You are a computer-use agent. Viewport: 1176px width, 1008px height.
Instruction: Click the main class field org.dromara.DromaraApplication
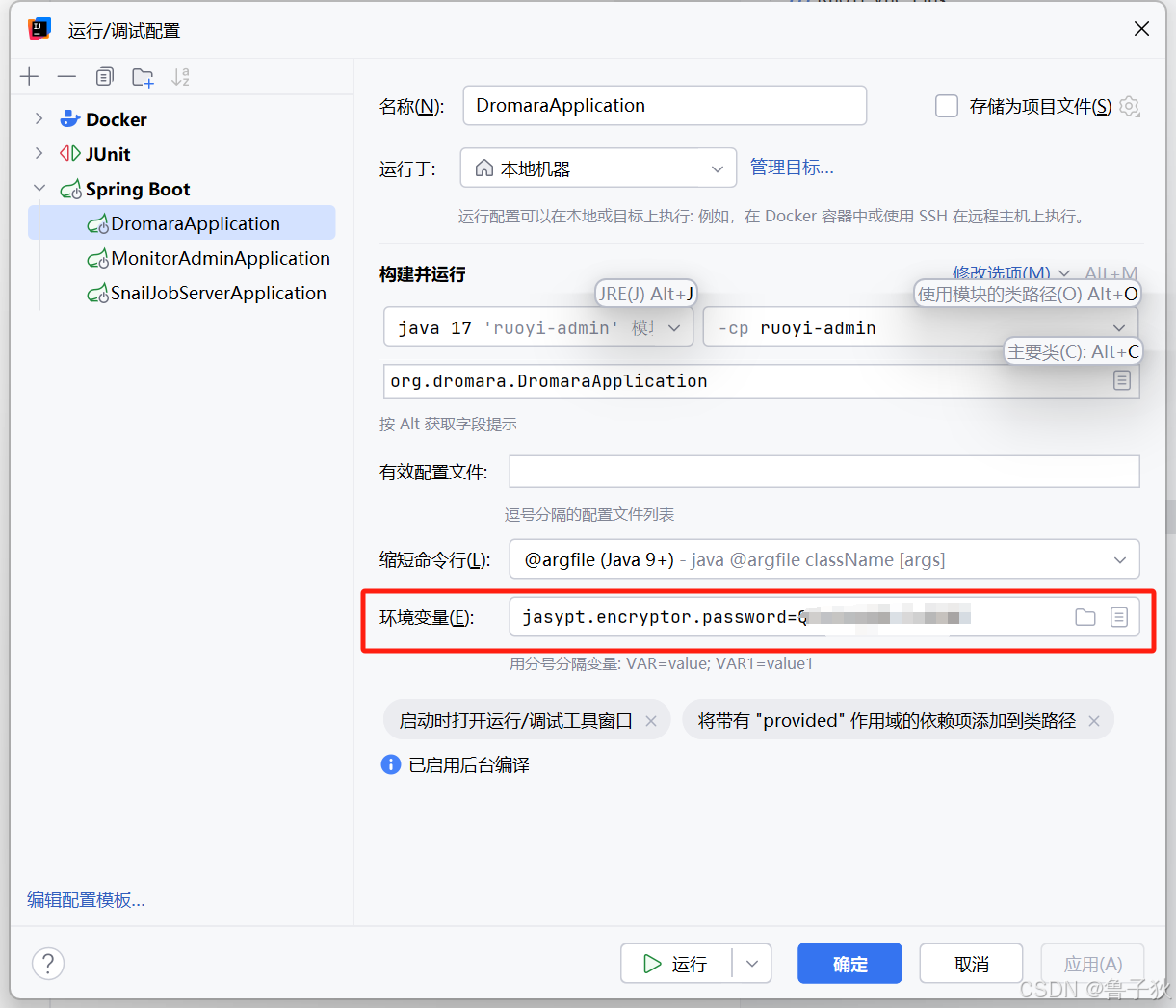click(761, 381)
